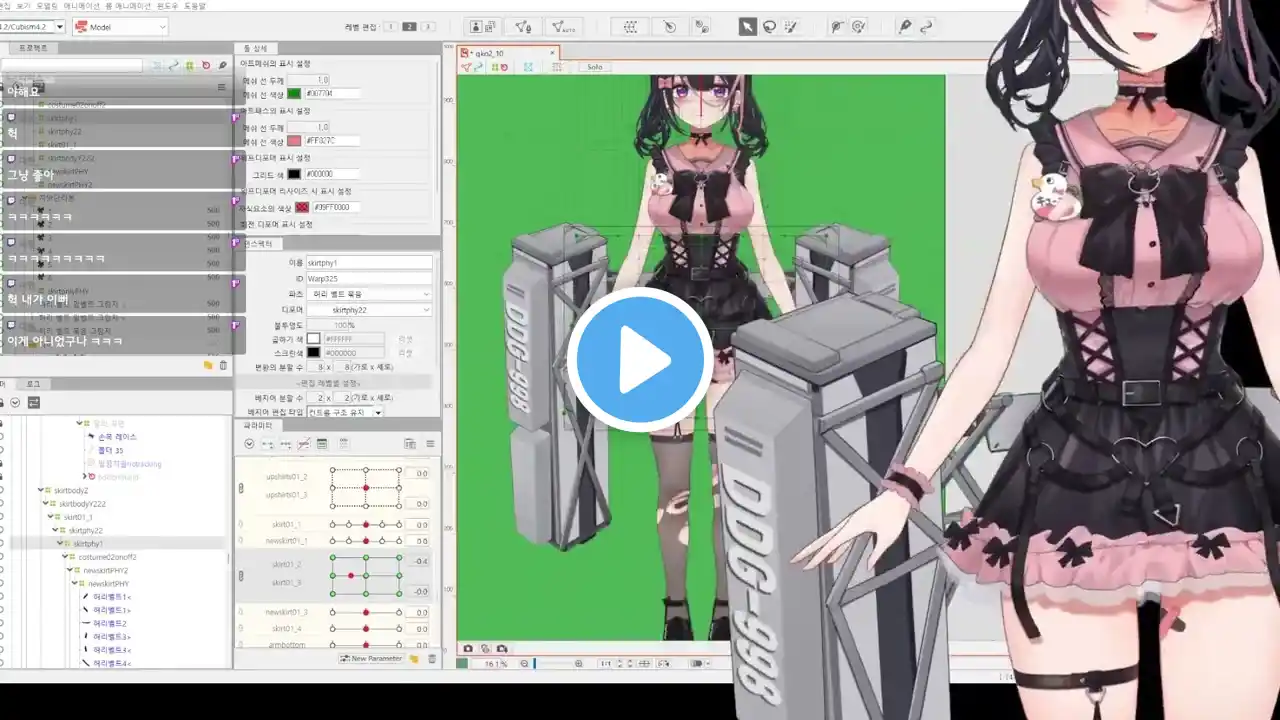Open the 보기 menu
Image resolution: width=1280 pixels, height=720 pixels.
[x=21, y=6]
